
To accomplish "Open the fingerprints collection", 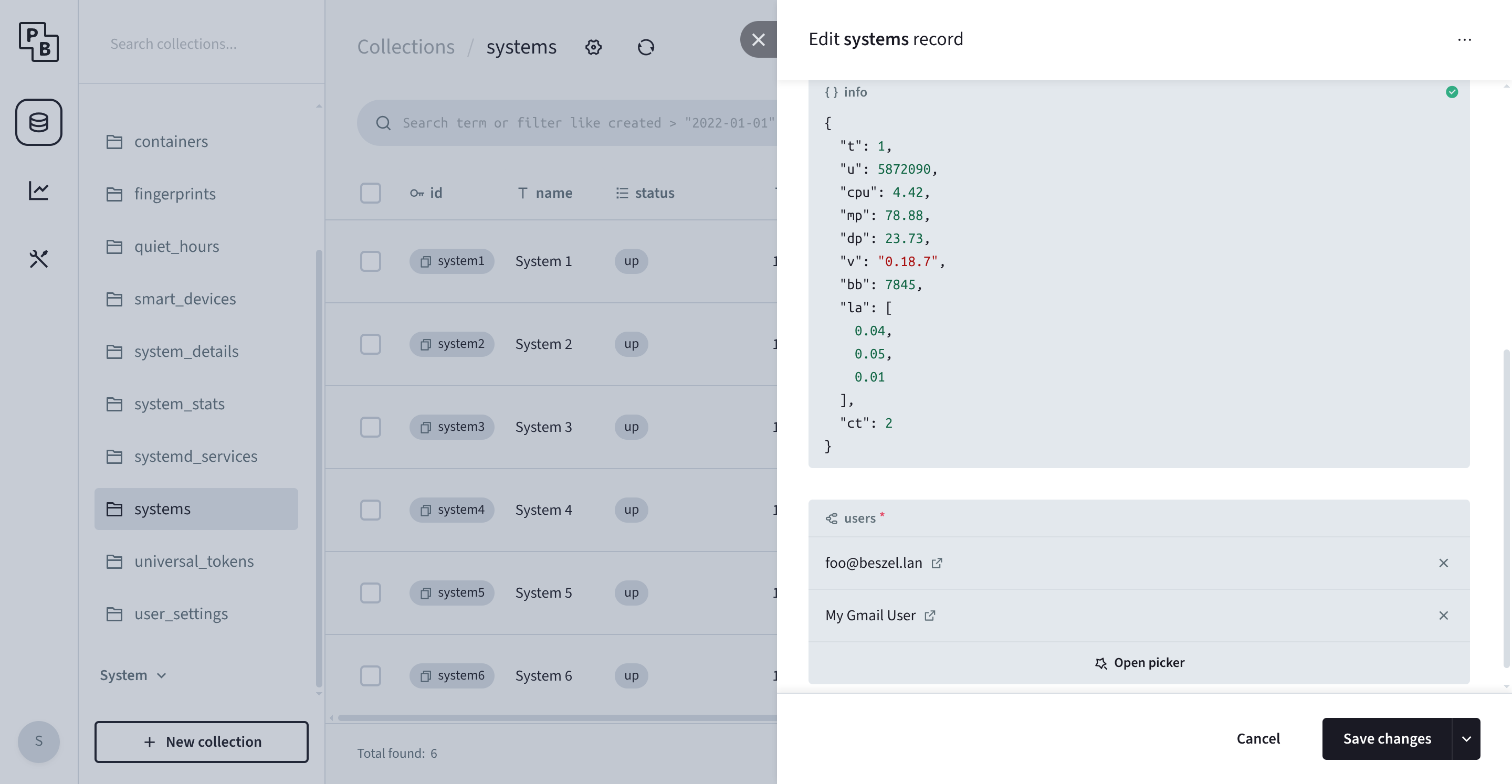I will tap(196, 194).
